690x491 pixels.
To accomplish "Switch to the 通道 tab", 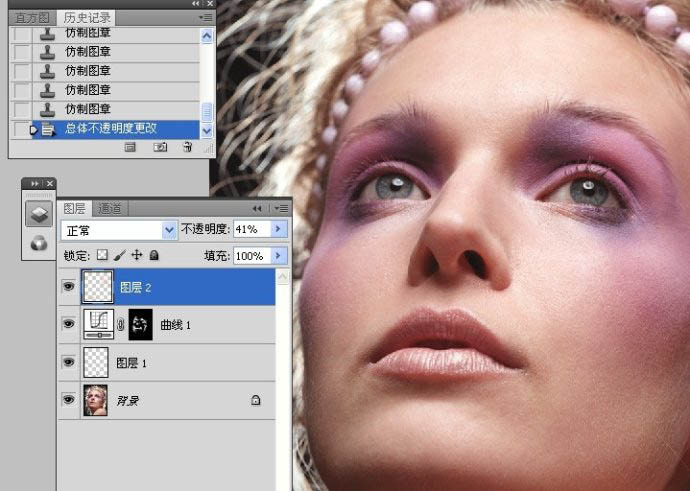I will [x=109, y=209].
